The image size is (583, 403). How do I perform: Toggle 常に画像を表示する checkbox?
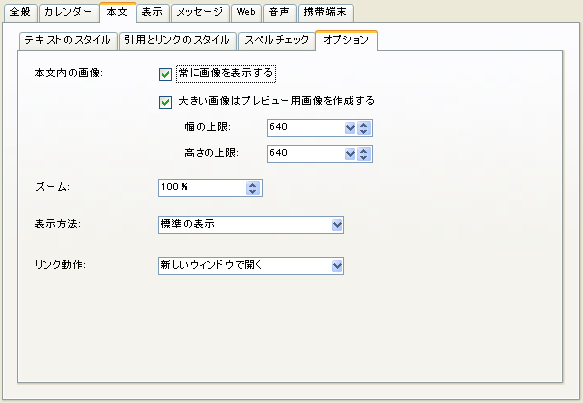(x=165, y=74)
